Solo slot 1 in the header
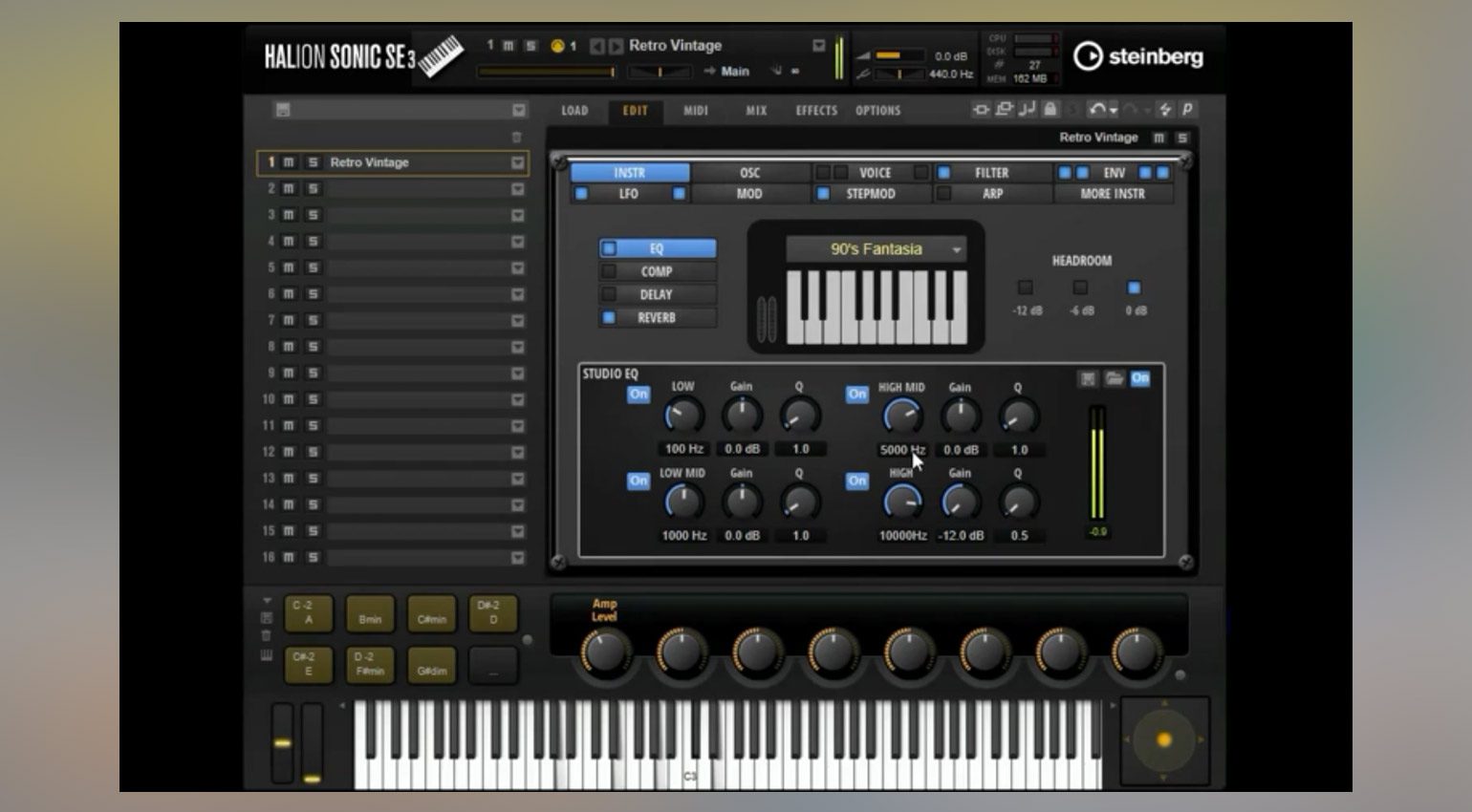1472x812 pixels. click(530, 46)
